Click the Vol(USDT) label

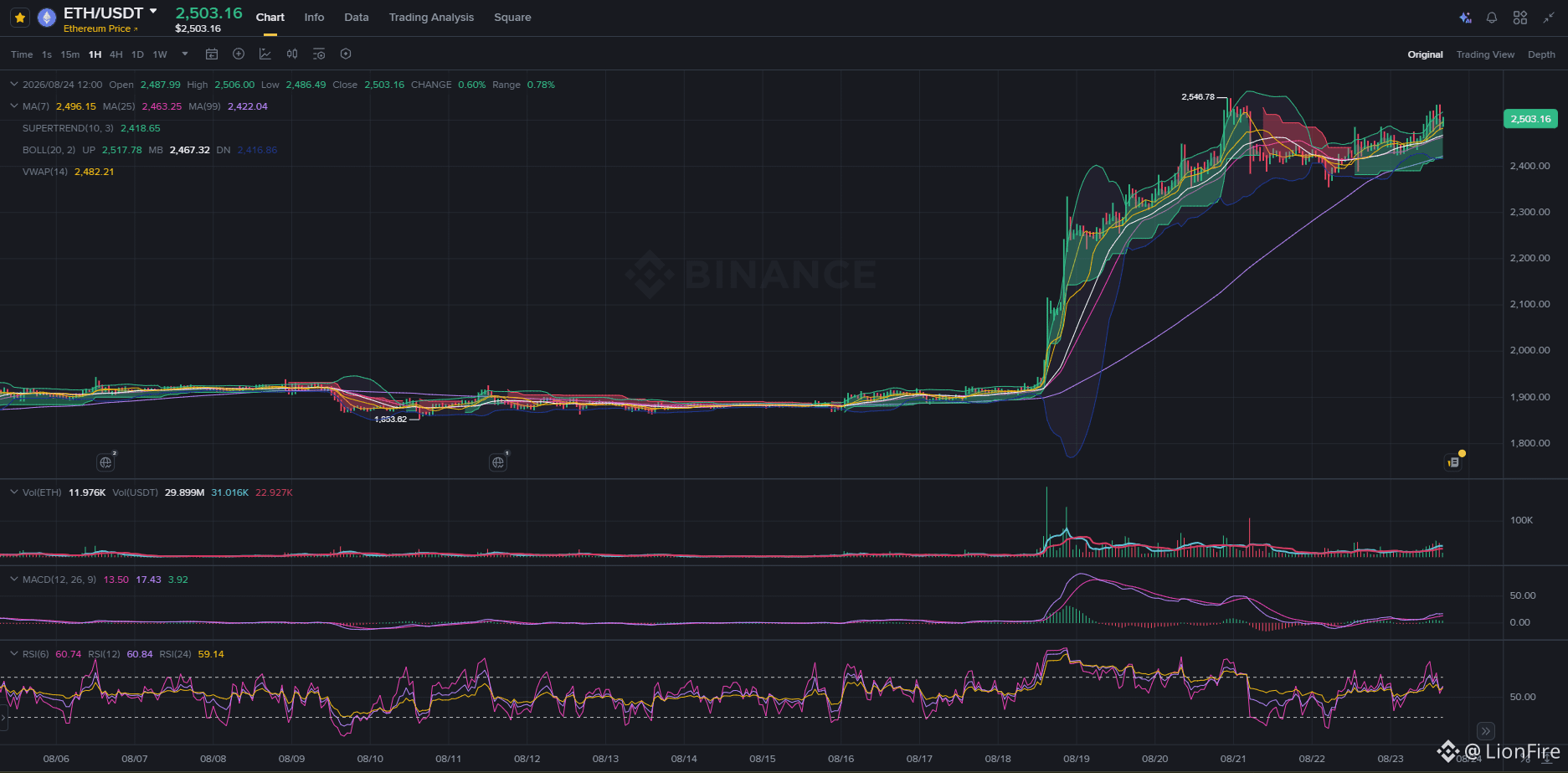[x=136, y=492]
